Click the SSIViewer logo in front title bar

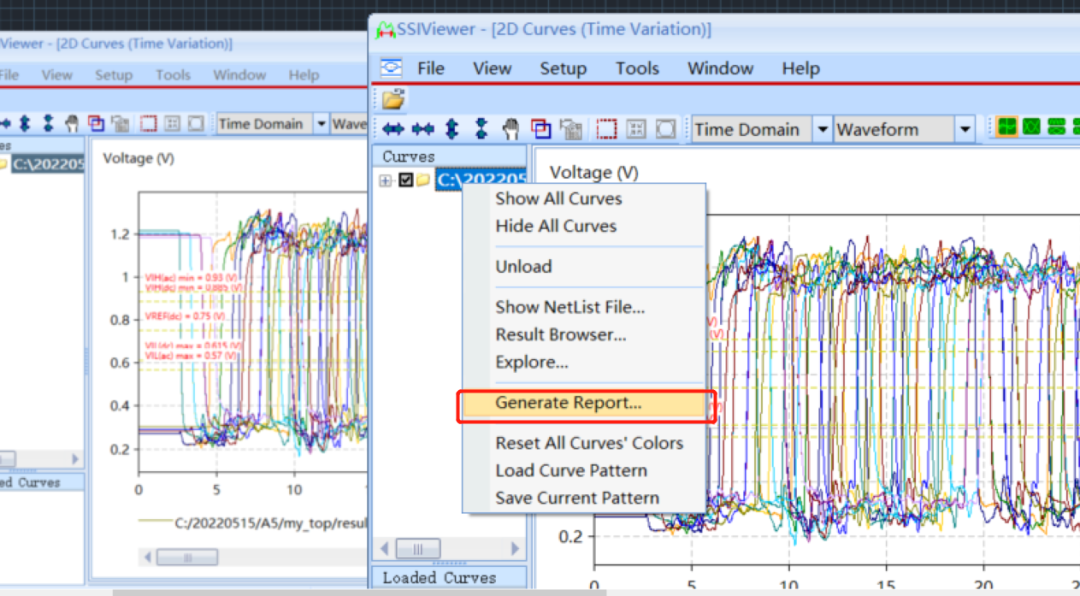[385, 30]
